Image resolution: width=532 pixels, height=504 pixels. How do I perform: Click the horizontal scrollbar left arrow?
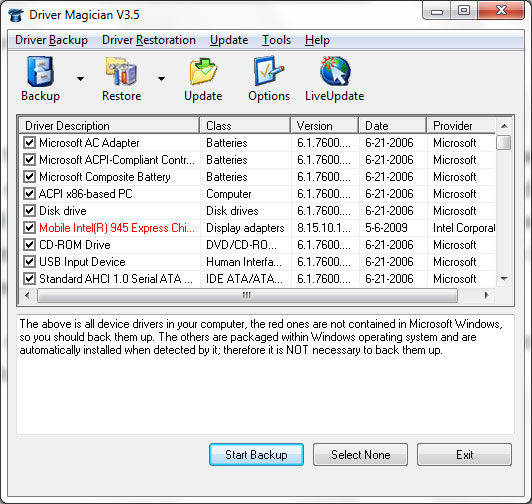(27, 295)
